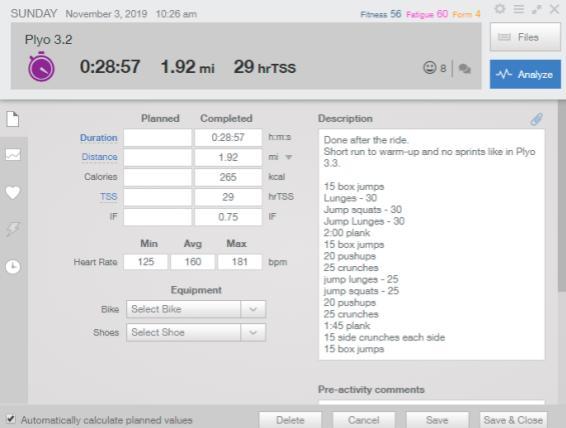Click the Select Bike chevron arrow
The width and height of the screenshot is (566, 428).
coord(253,309)
